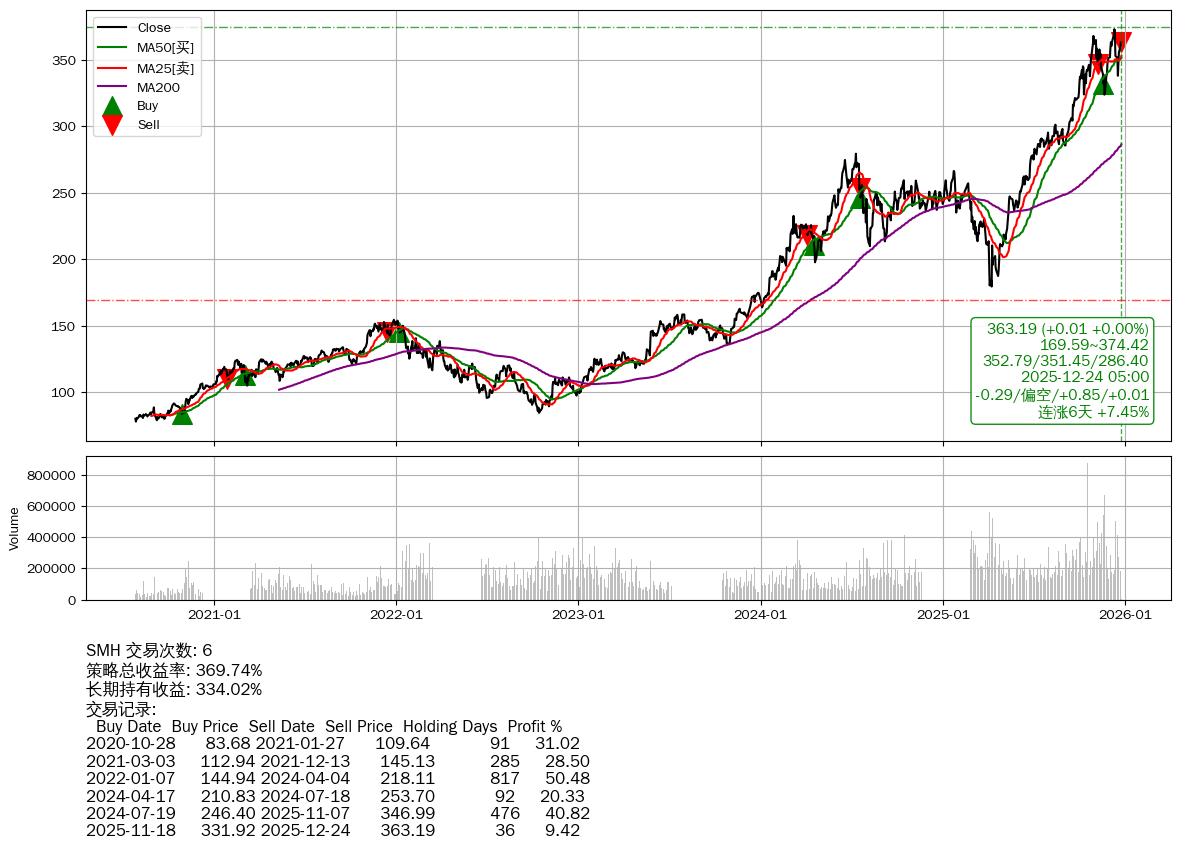Viewport: 1180px width, 849px height.
Task: Click the green buy marker from November 2025
Action: pos(1103,84)
